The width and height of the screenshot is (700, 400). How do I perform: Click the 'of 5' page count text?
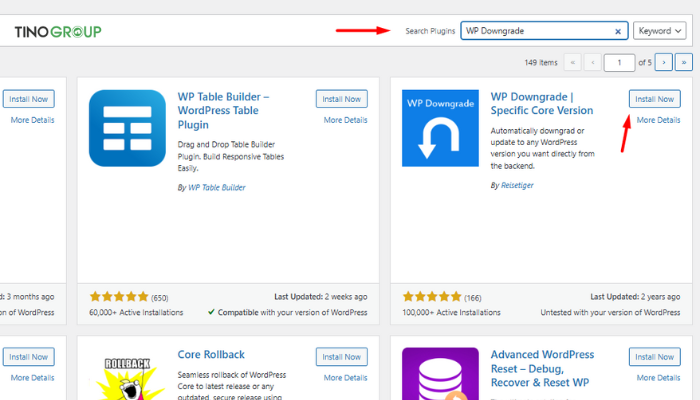[x=645, y=62]
